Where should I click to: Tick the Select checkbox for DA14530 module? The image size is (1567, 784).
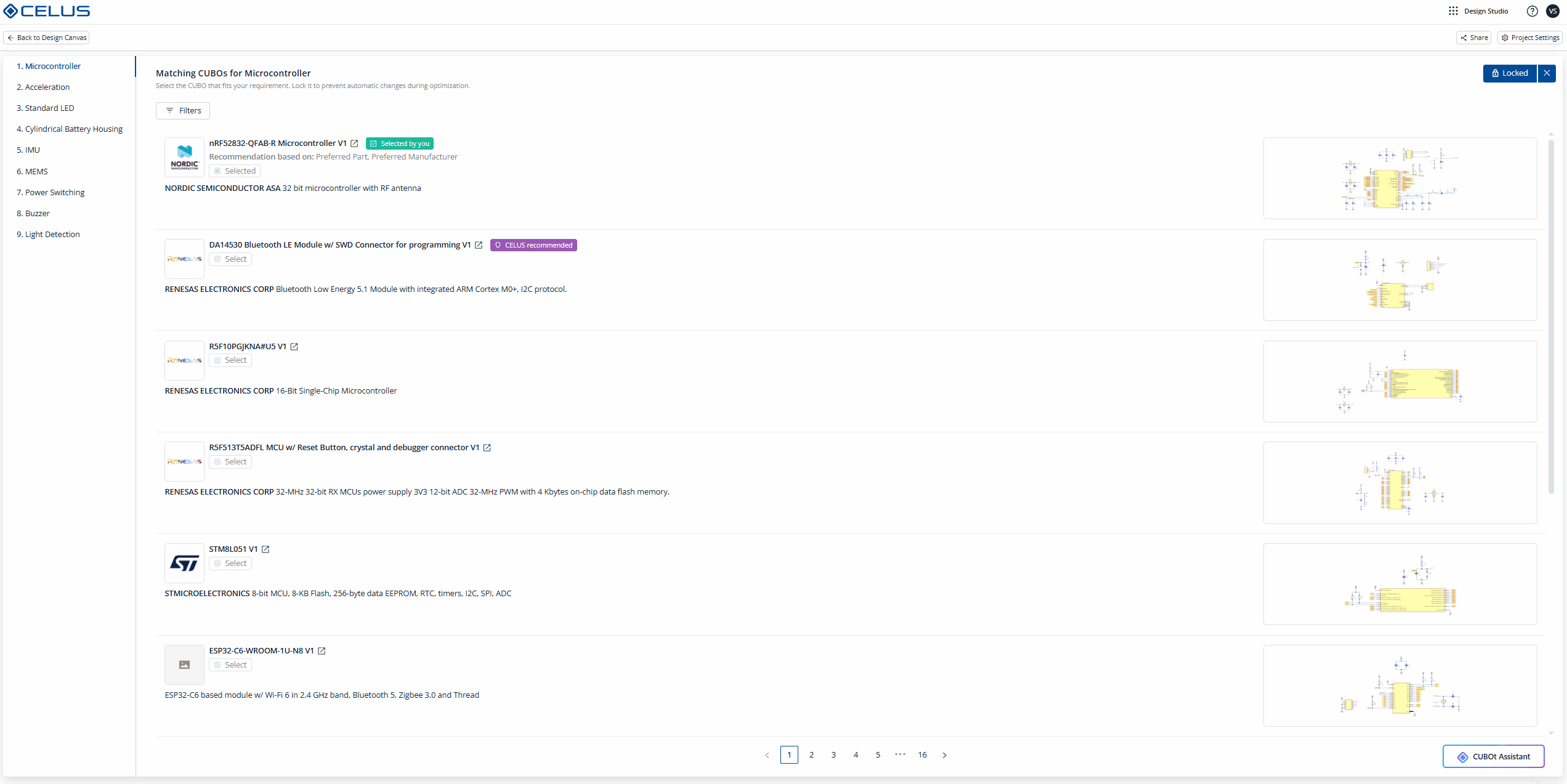(x=218, y=259)
